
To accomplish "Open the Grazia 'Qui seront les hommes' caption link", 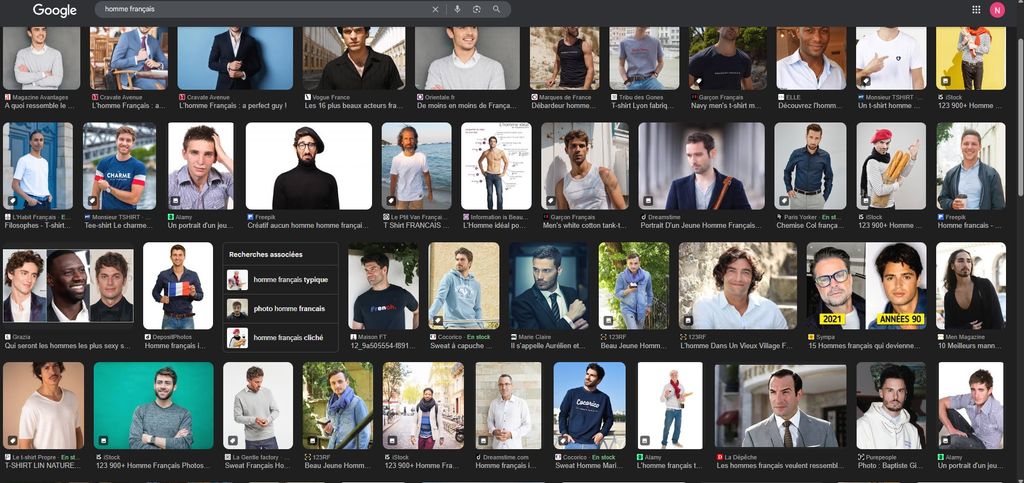I will coord(68,345).
